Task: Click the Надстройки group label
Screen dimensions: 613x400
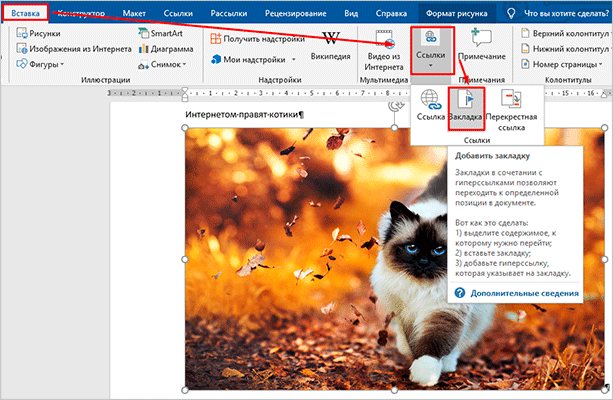Action: tap(280, 80)
